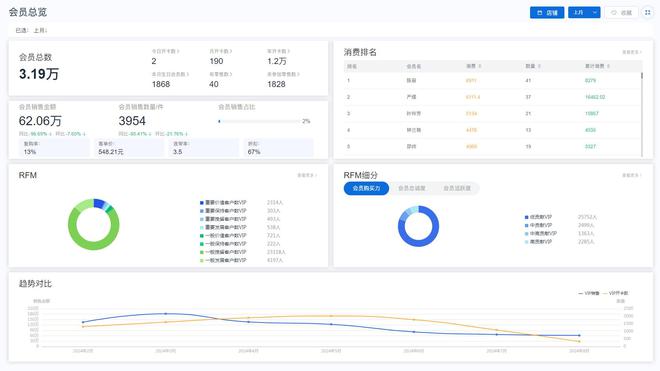The image size is (660, 371).
Task: Click the 会员销售占比 progress bar
Action: pos(259,121)
